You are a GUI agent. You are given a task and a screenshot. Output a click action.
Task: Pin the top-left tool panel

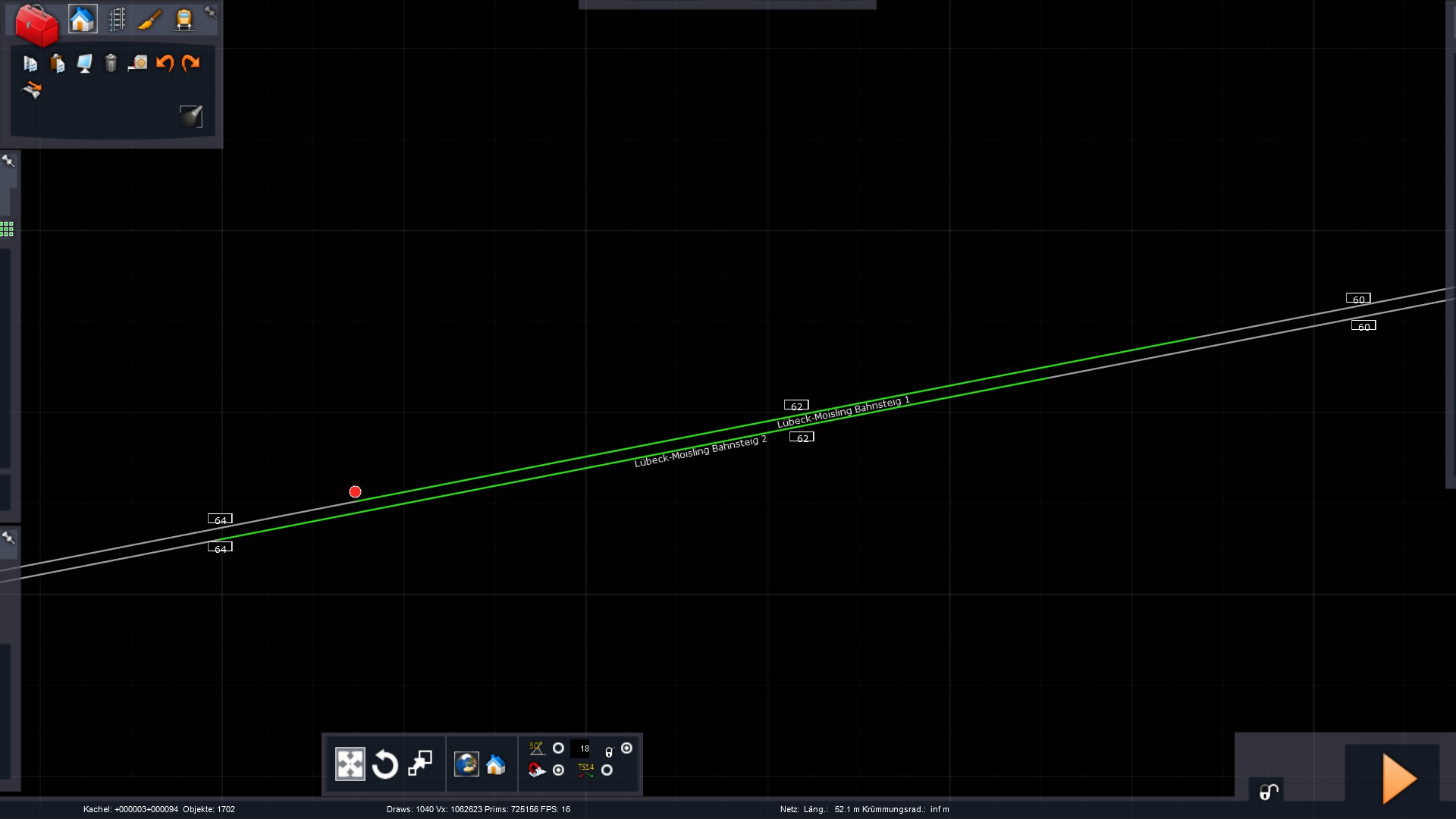pos(211,11)
